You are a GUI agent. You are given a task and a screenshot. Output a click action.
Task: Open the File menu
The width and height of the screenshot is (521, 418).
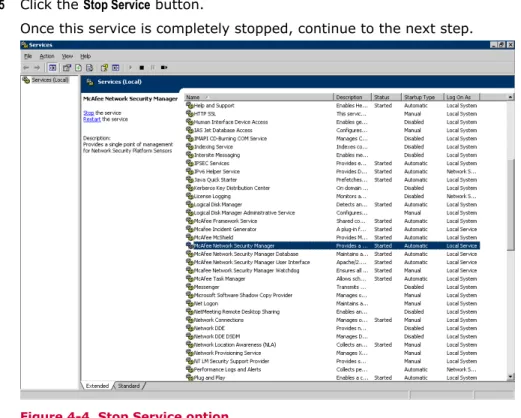point(28,56)
